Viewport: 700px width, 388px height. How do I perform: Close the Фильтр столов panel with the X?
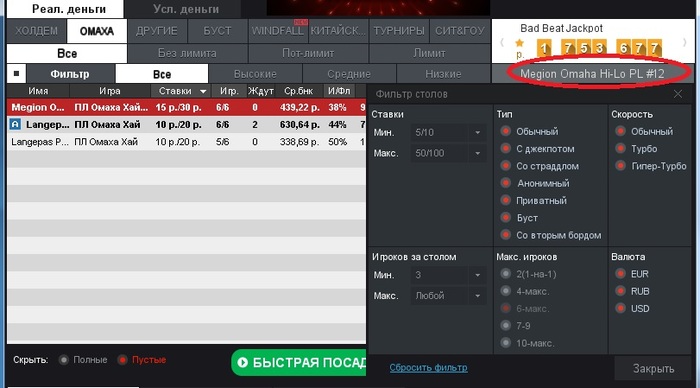click(678, 94)
